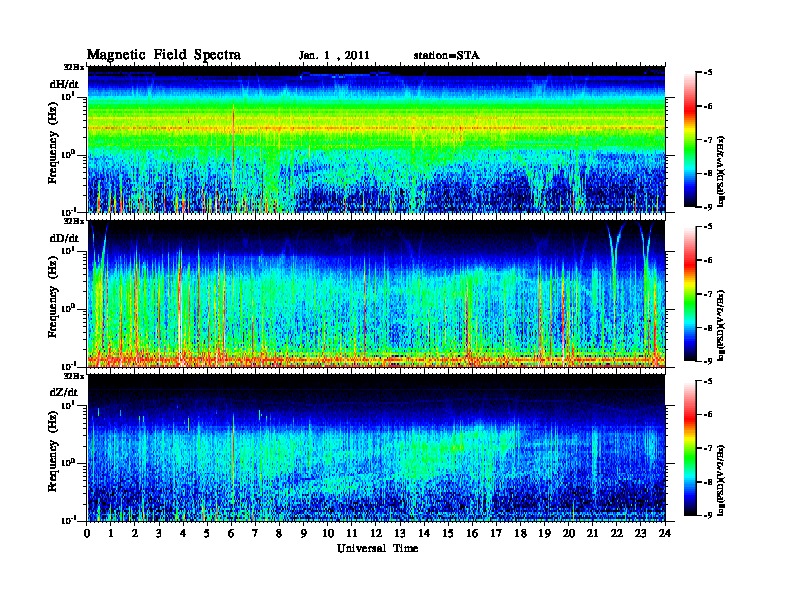Click the -7 tick on dH/dt color bar
Image resolution: width=792 pixels, height=612 pixels.
[x=708, y=140]
